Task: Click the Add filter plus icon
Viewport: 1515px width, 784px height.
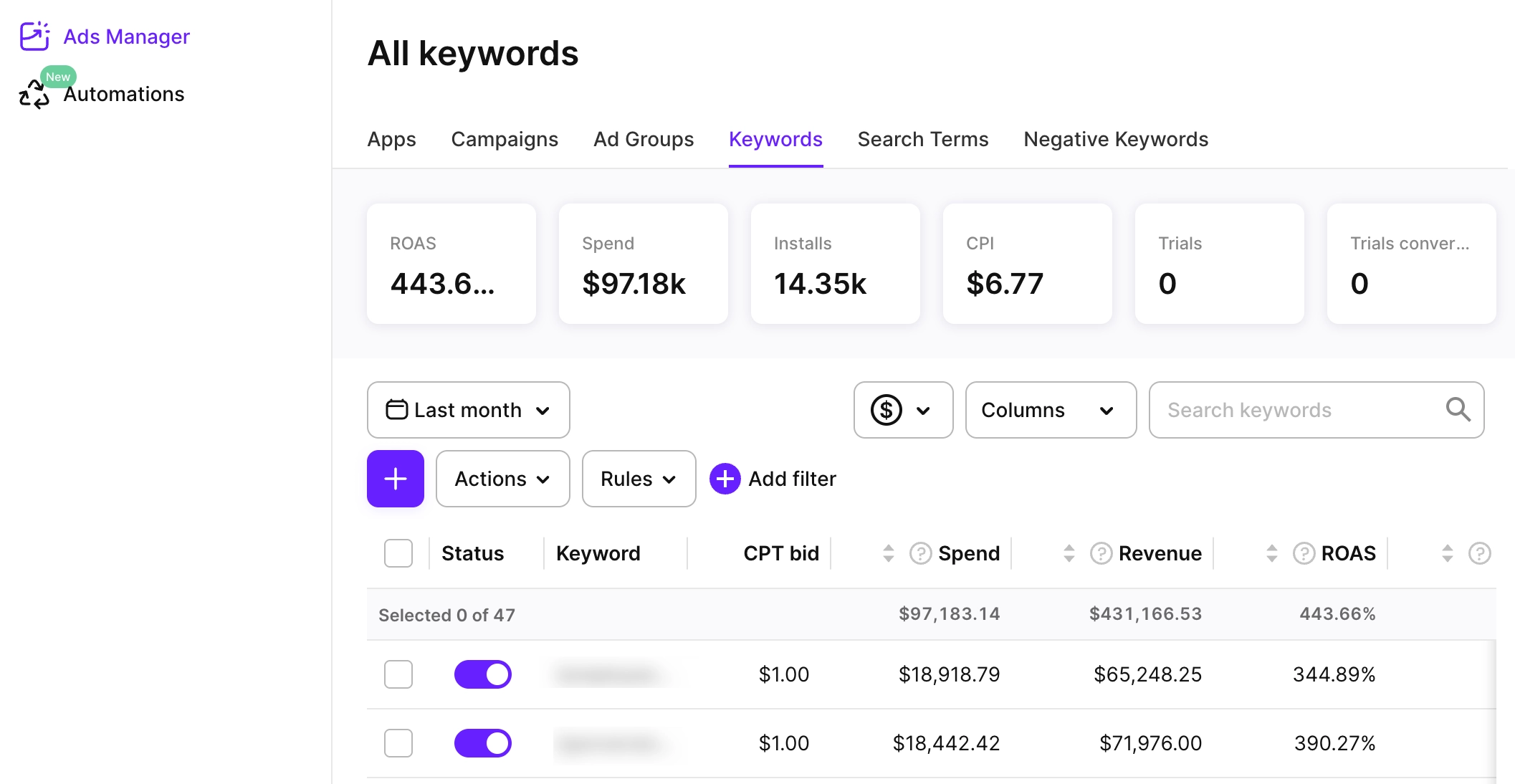Action: (725, 479)
